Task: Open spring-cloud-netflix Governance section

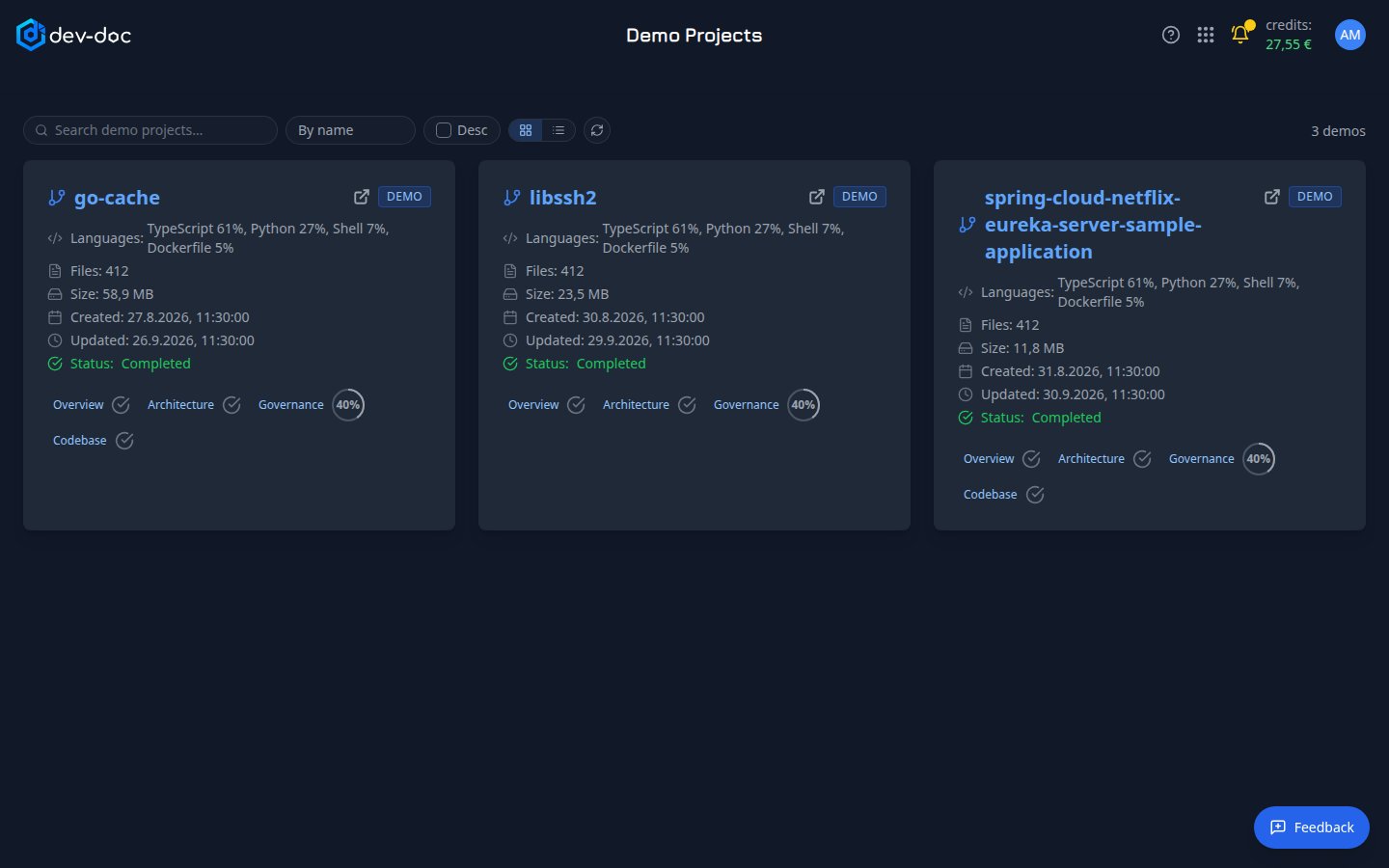Action: (1202, 459)
